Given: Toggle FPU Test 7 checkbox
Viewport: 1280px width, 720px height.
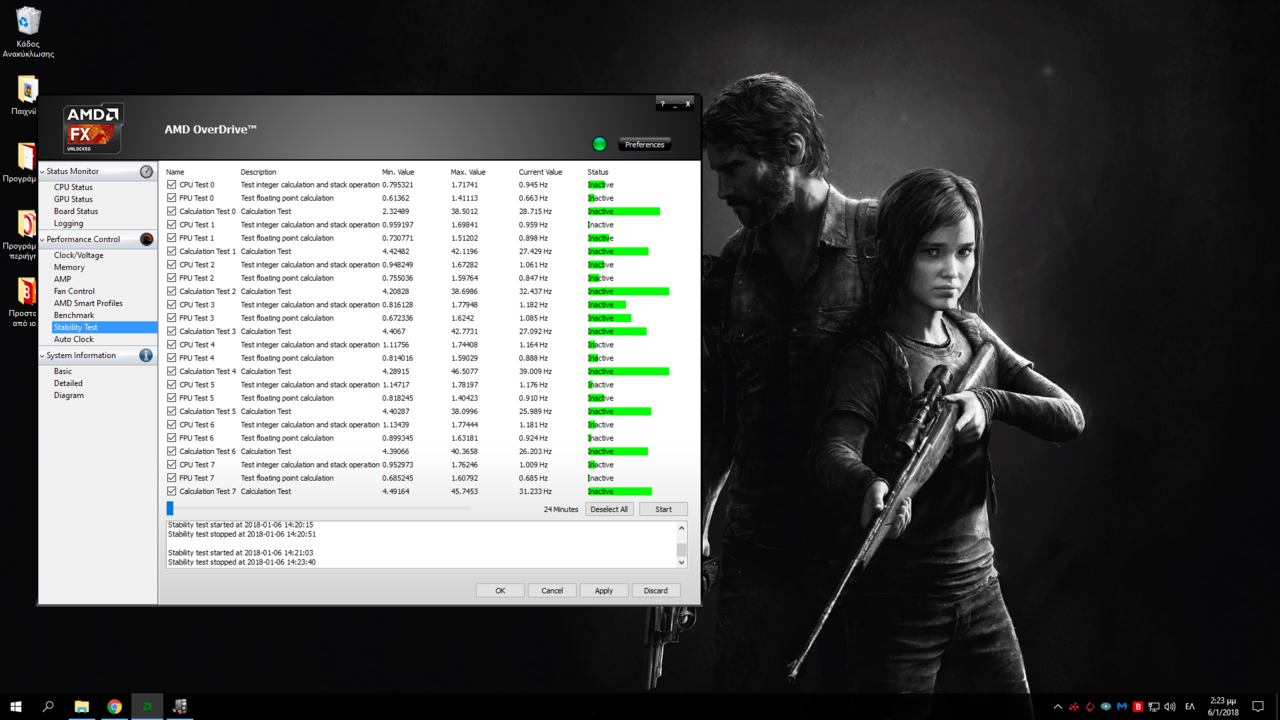Looking at the screenshot, I should 171,478.
